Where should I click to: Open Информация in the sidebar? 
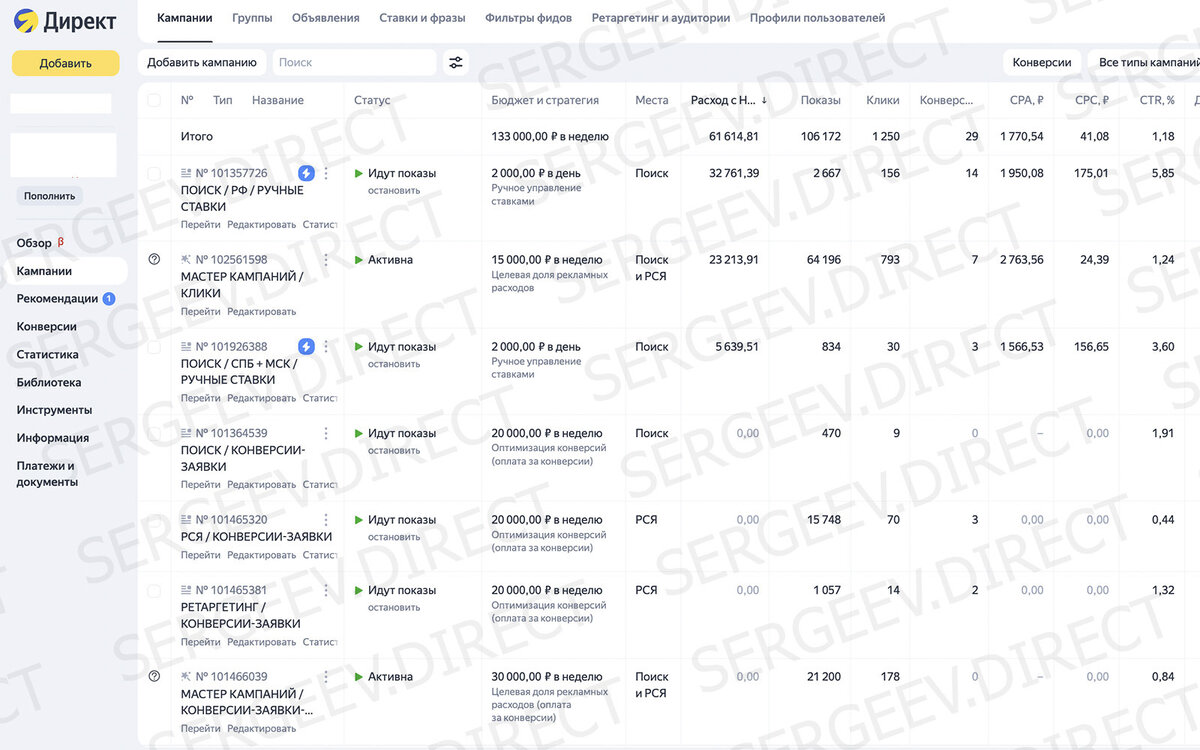pos(52,438)
